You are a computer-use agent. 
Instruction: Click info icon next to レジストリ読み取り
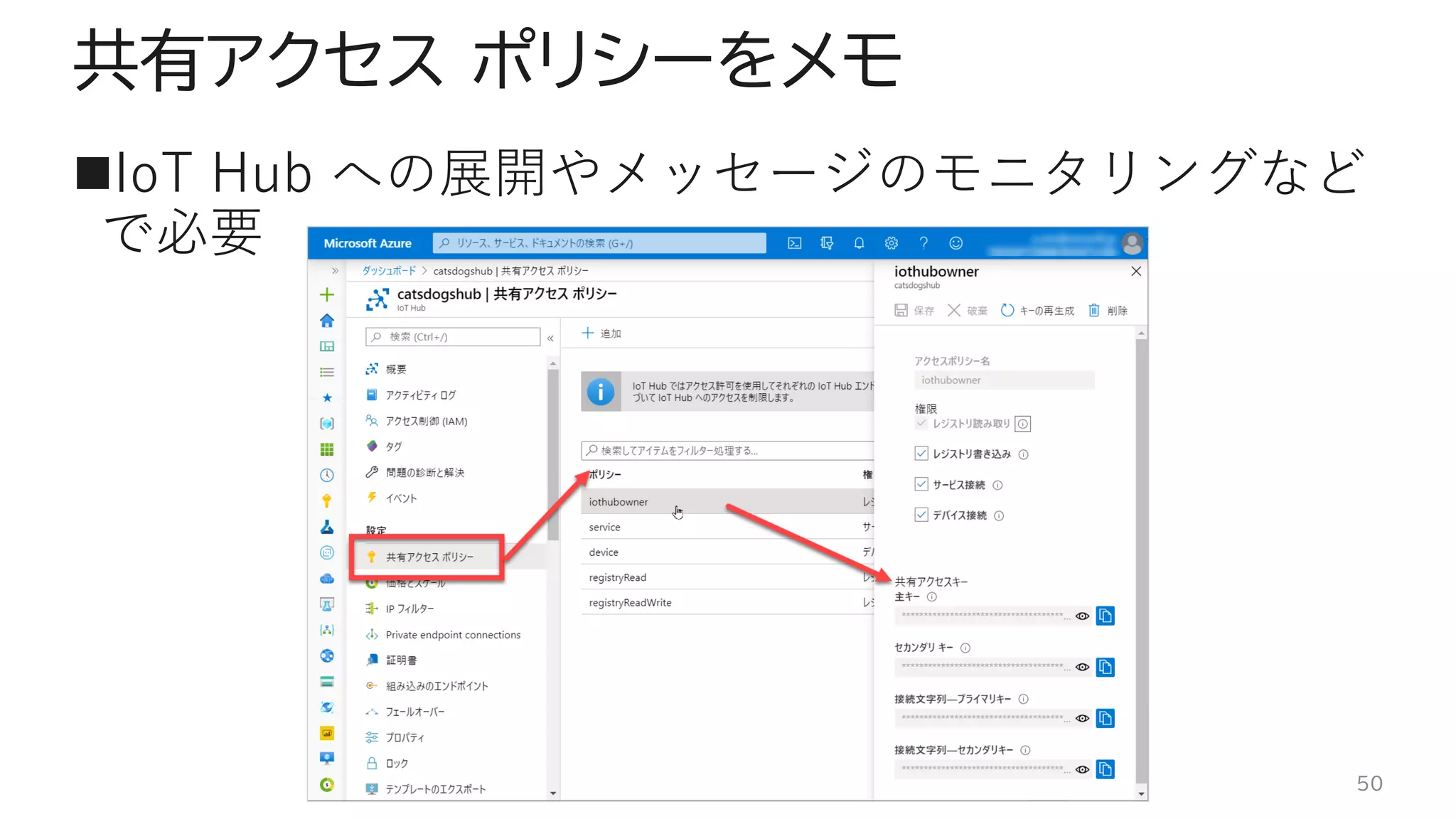(x=1023, y=424)
